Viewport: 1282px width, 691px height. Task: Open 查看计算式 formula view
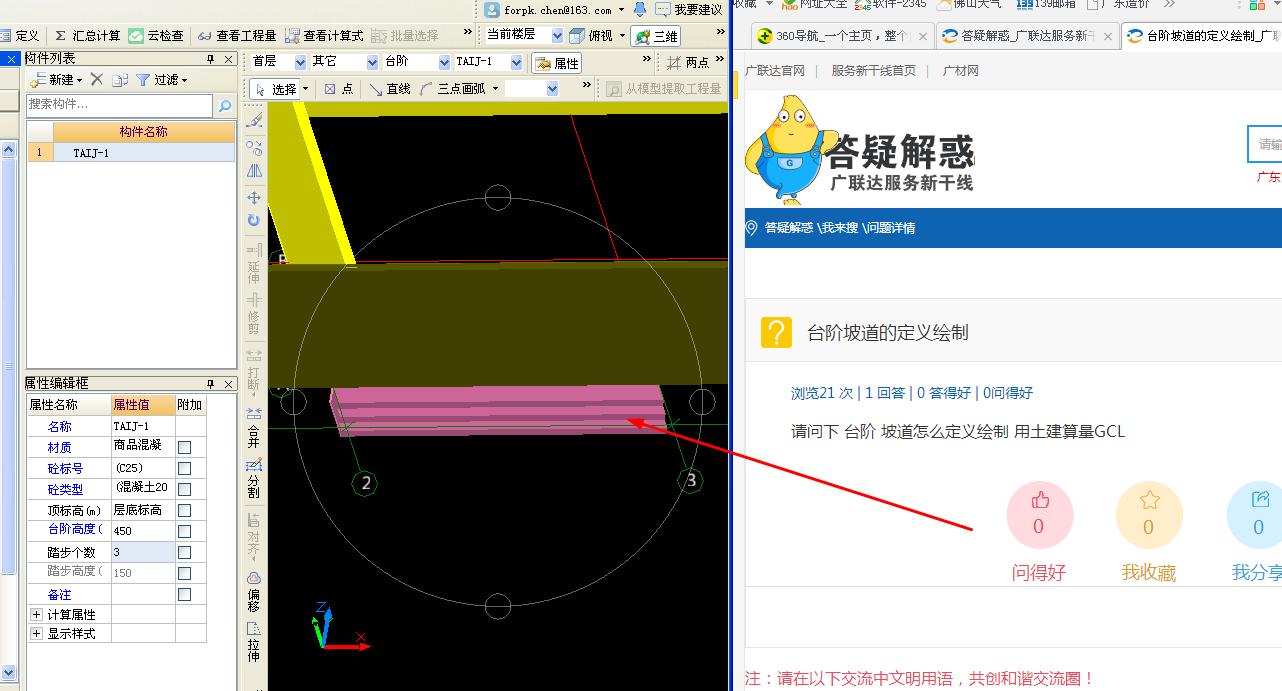point(324,35)
